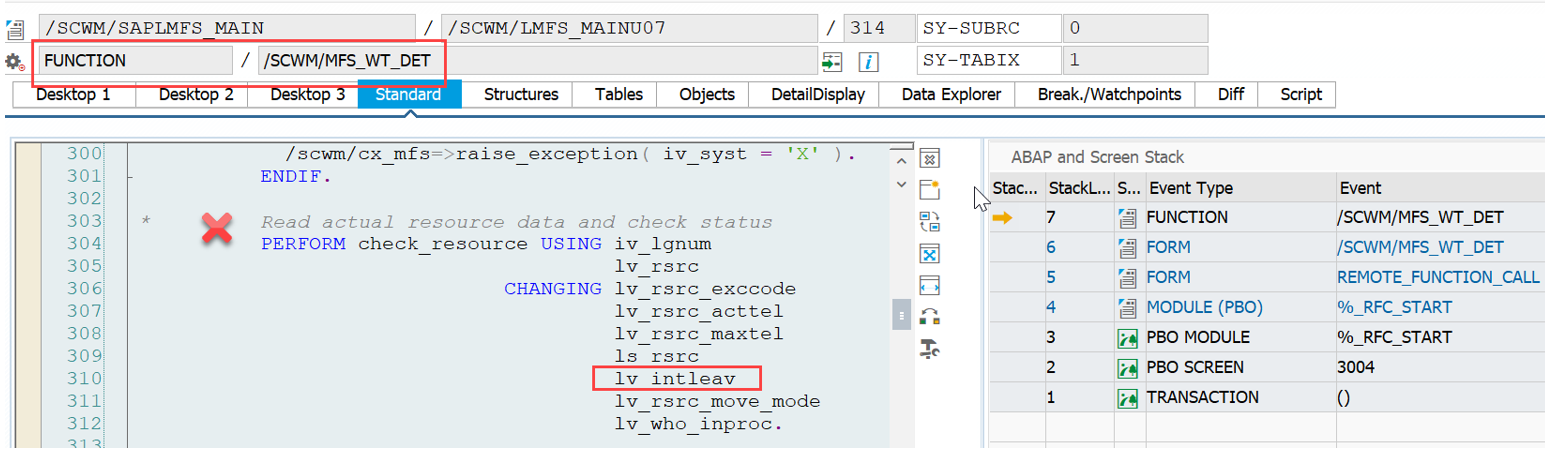Click the close tool icon atop editor side toolbar
This screenshot has width=1545, height=451.
pos(930,158)
